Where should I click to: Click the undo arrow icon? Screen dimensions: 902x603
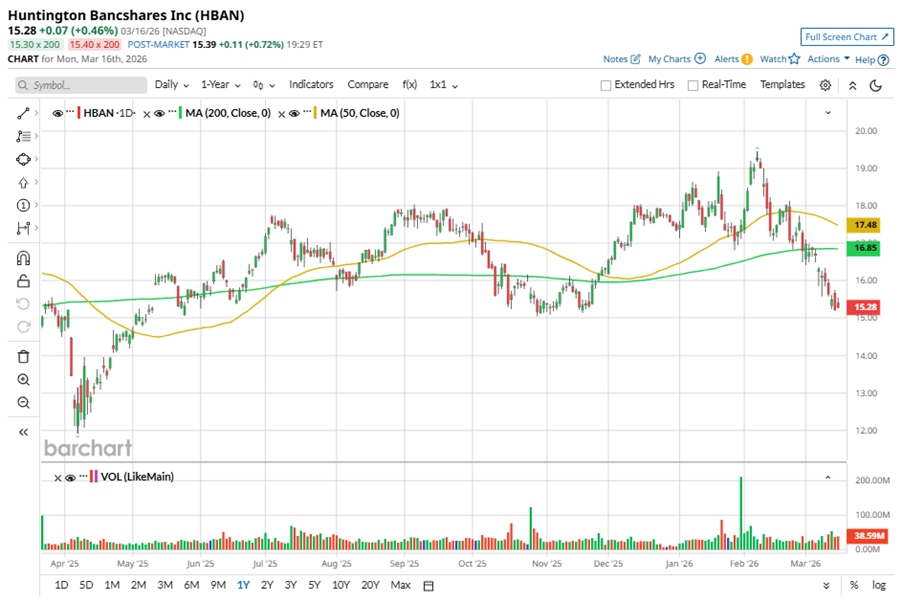(x=23, y=304)
